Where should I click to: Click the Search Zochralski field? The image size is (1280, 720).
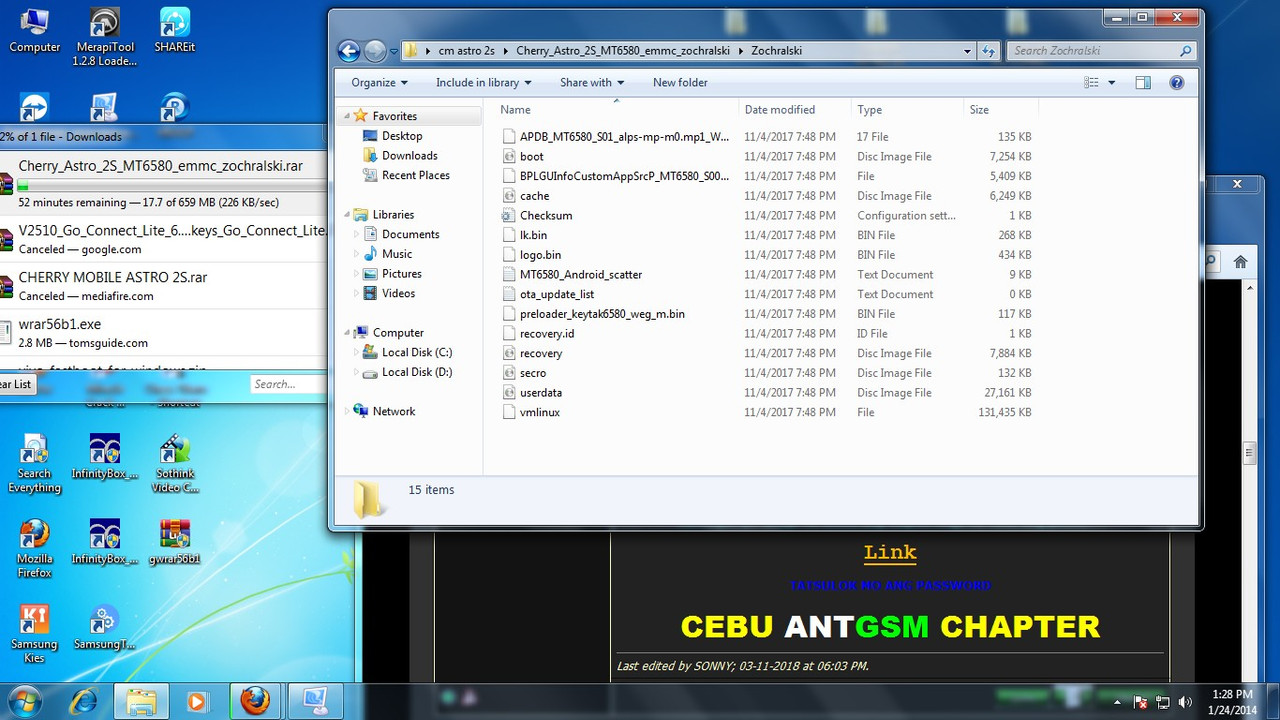click(x=1102, y=51)
